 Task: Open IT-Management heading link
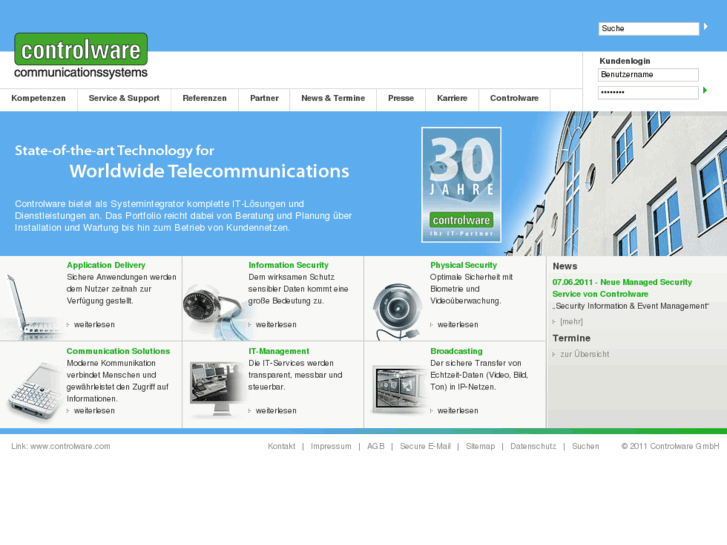(279, 351)
